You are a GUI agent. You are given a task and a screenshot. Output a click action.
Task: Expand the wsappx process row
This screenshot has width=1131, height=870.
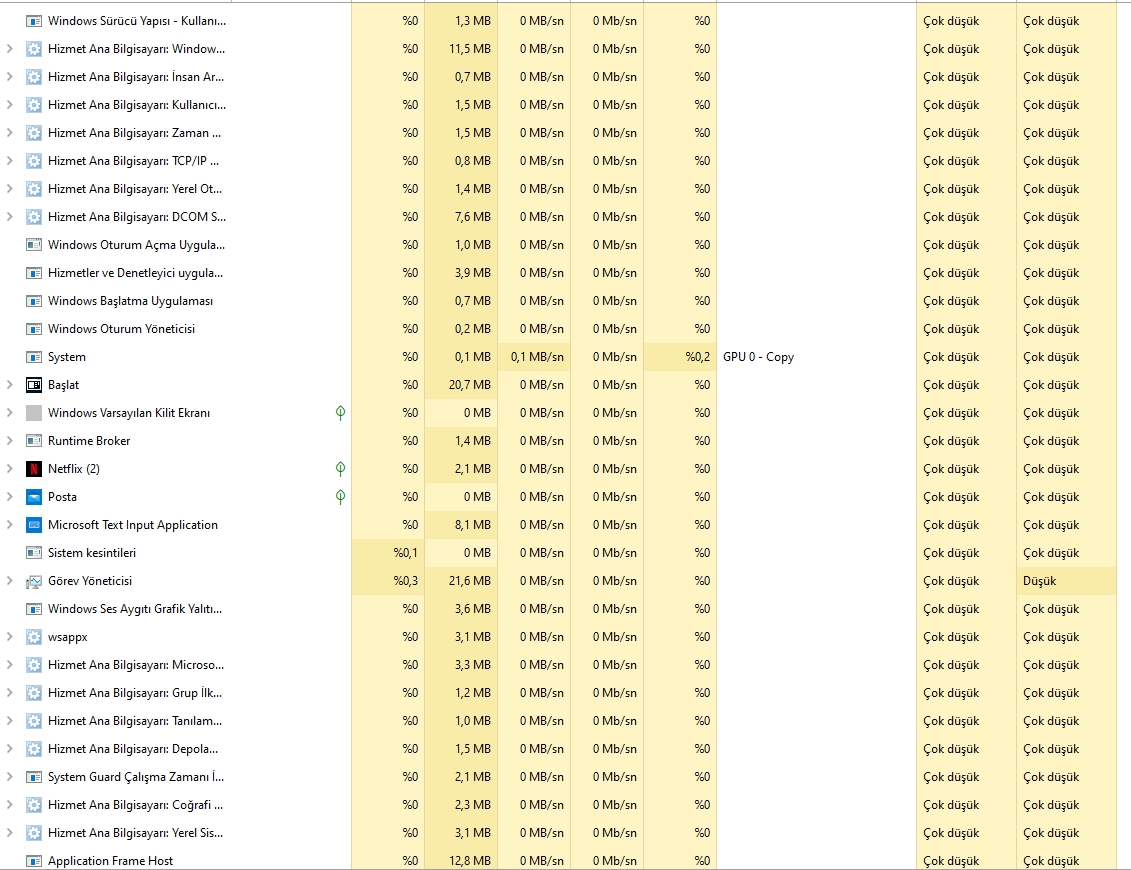[9, 637]
